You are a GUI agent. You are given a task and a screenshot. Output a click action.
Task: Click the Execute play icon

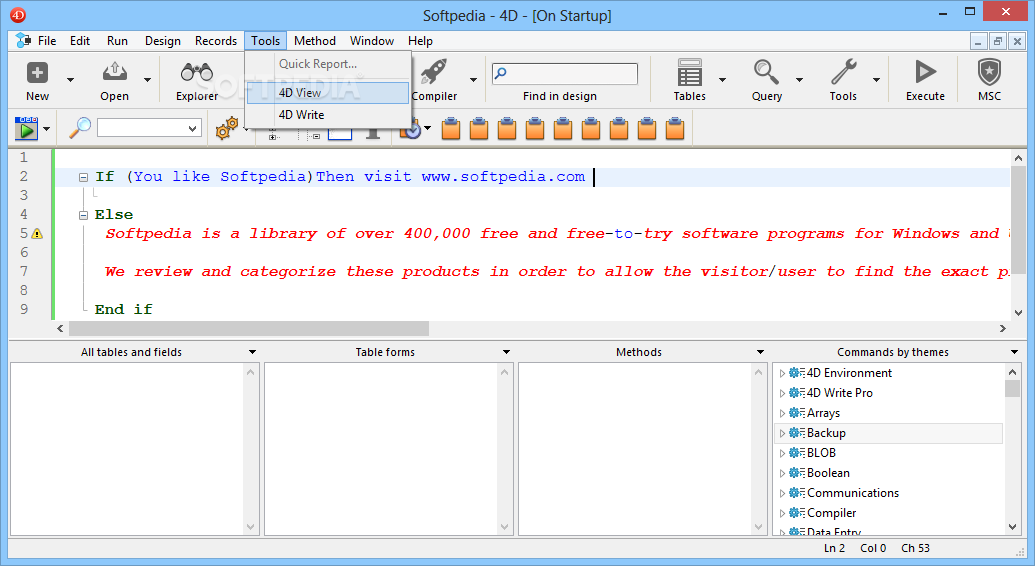tap(925, 72)
